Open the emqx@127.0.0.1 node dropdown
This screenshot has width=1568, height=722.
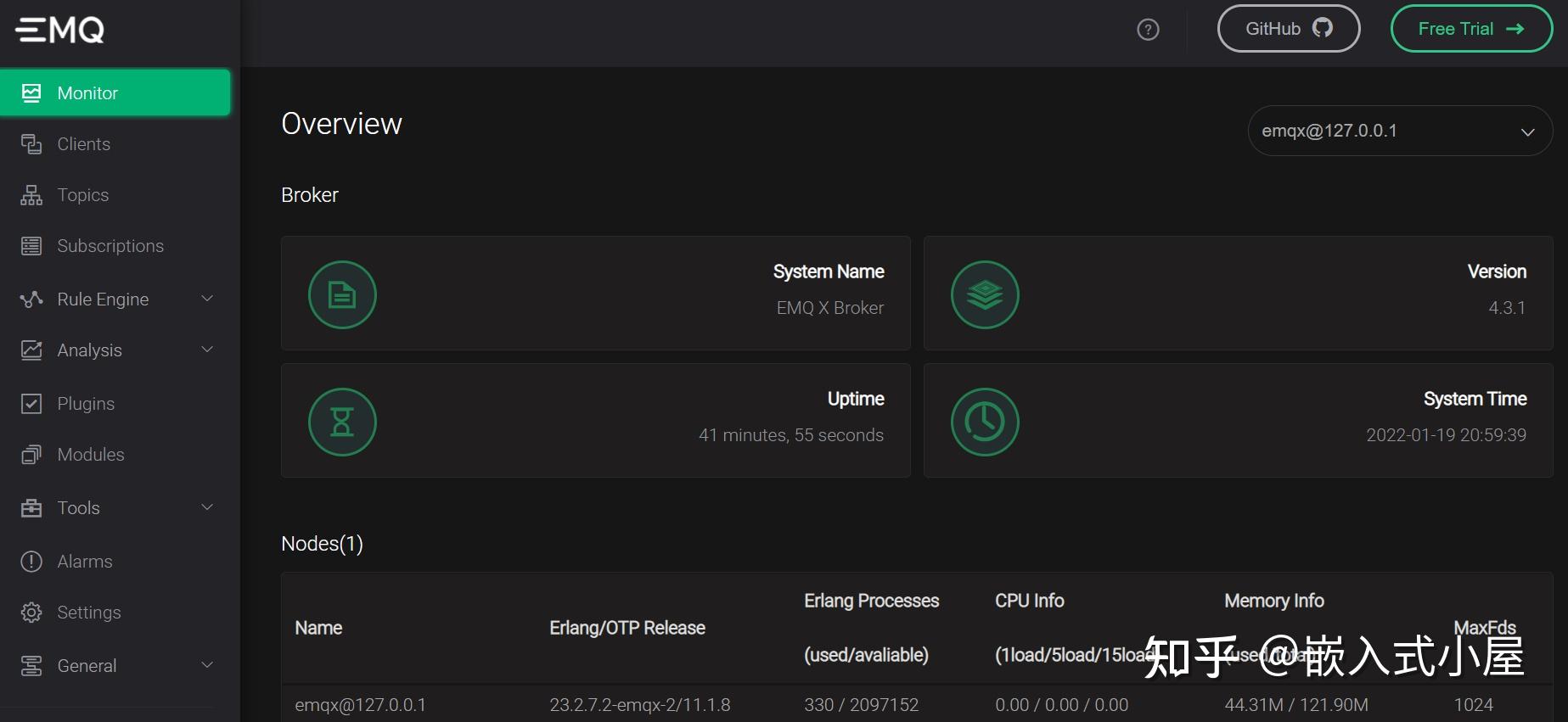click(x=1399, y=131)
